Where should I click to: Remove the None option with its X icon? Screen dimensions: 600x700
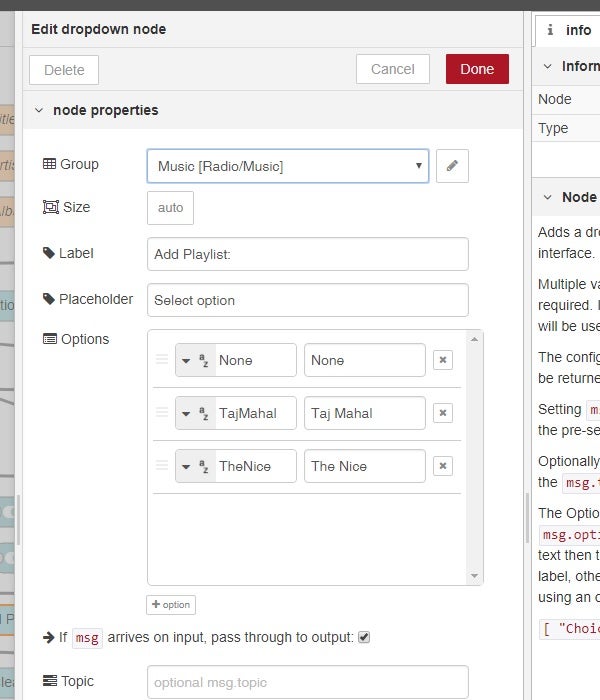tap(443, 360)
